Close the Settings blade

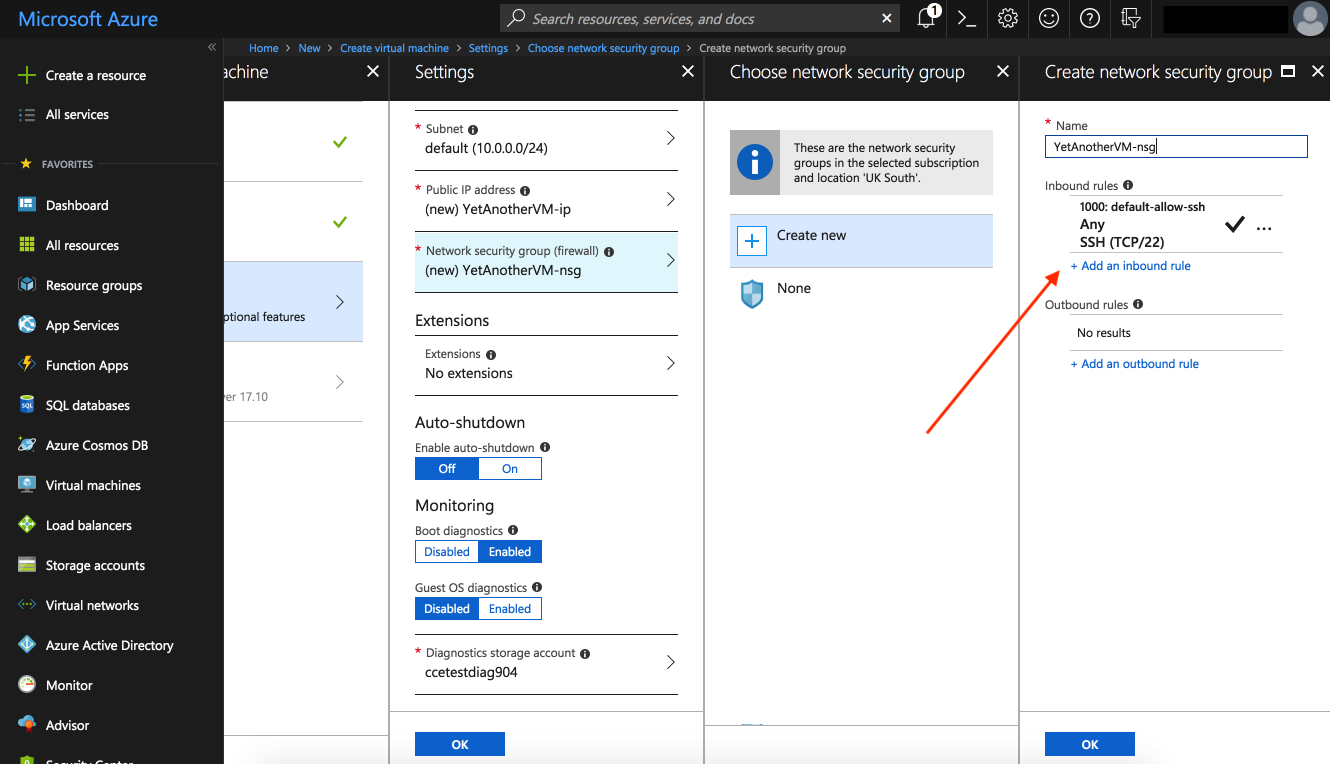[688, 71]
